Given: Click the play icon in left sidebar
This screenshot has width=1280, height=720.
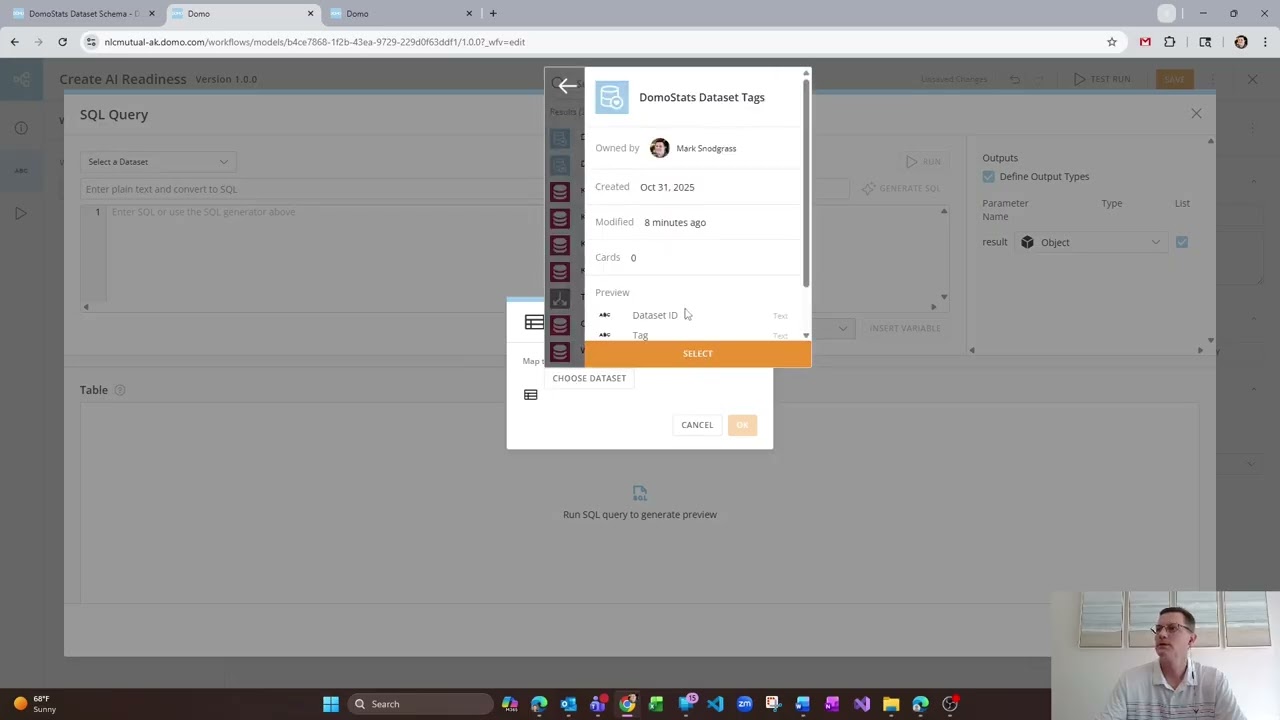Looking at the screenshot, I should pos(21,213).
